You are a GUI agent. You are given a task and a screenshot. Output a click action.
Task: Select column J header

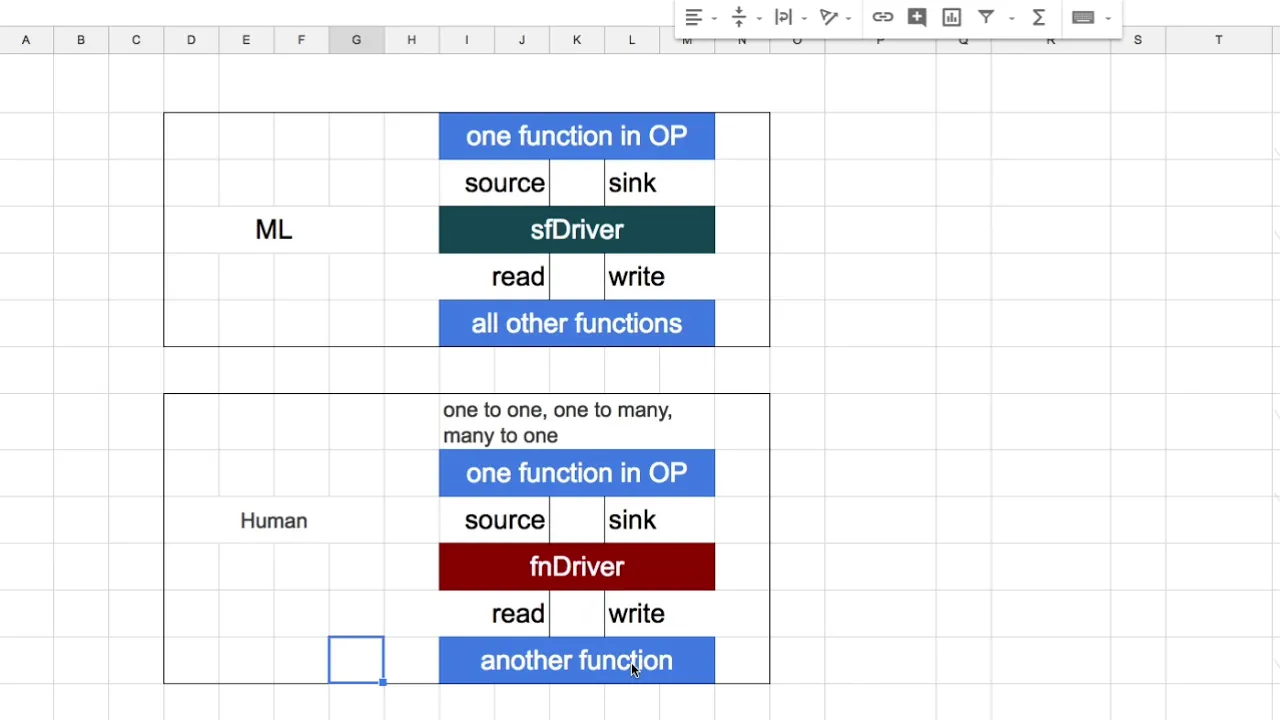521,40
